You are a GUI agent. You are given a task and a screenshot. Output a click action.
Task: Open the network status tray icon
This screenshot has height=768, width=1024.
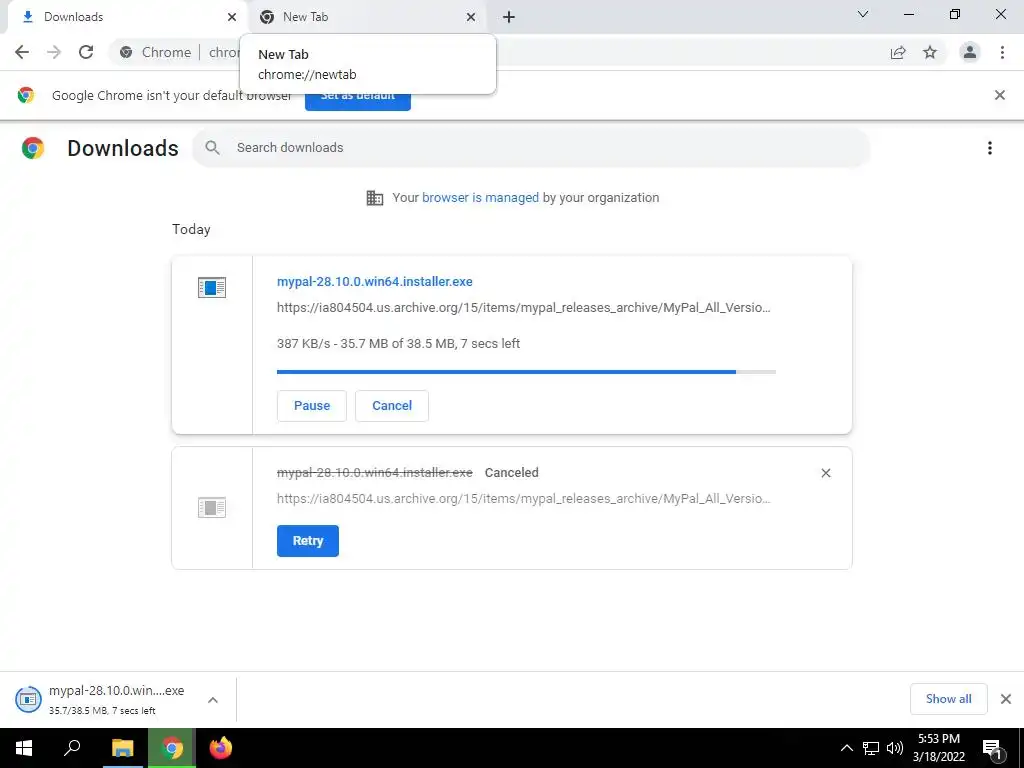(x=871, y=748)
